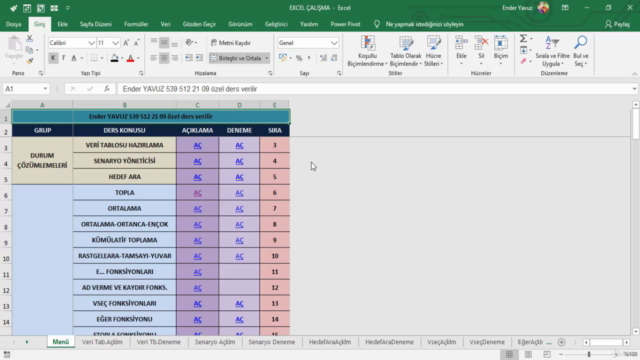Select cell SENARYO YÖNETİCİSİ
Screen dimensions: 640x360
pos(124,161)
